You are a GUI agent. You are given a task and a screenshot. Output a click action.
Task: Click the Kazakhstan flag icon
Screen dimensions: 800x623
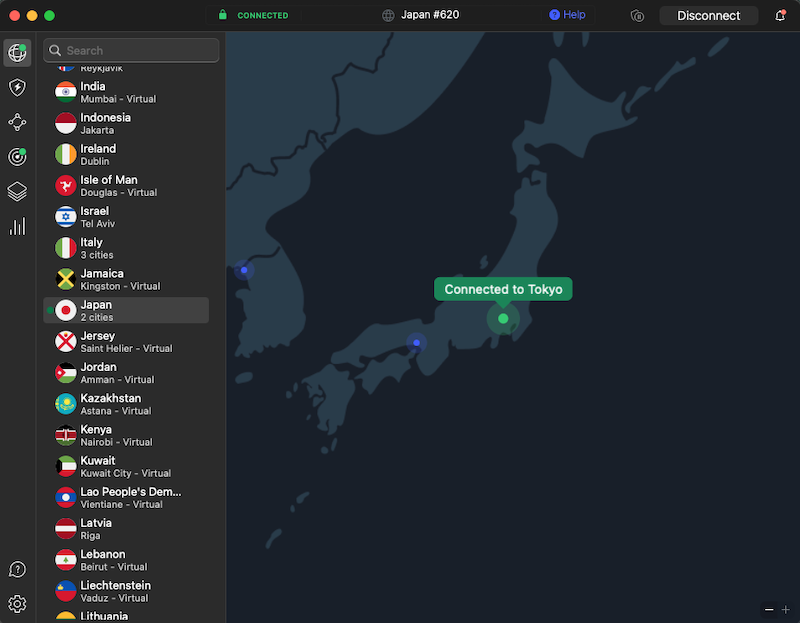pyautogui.click(x=66, y=404)
